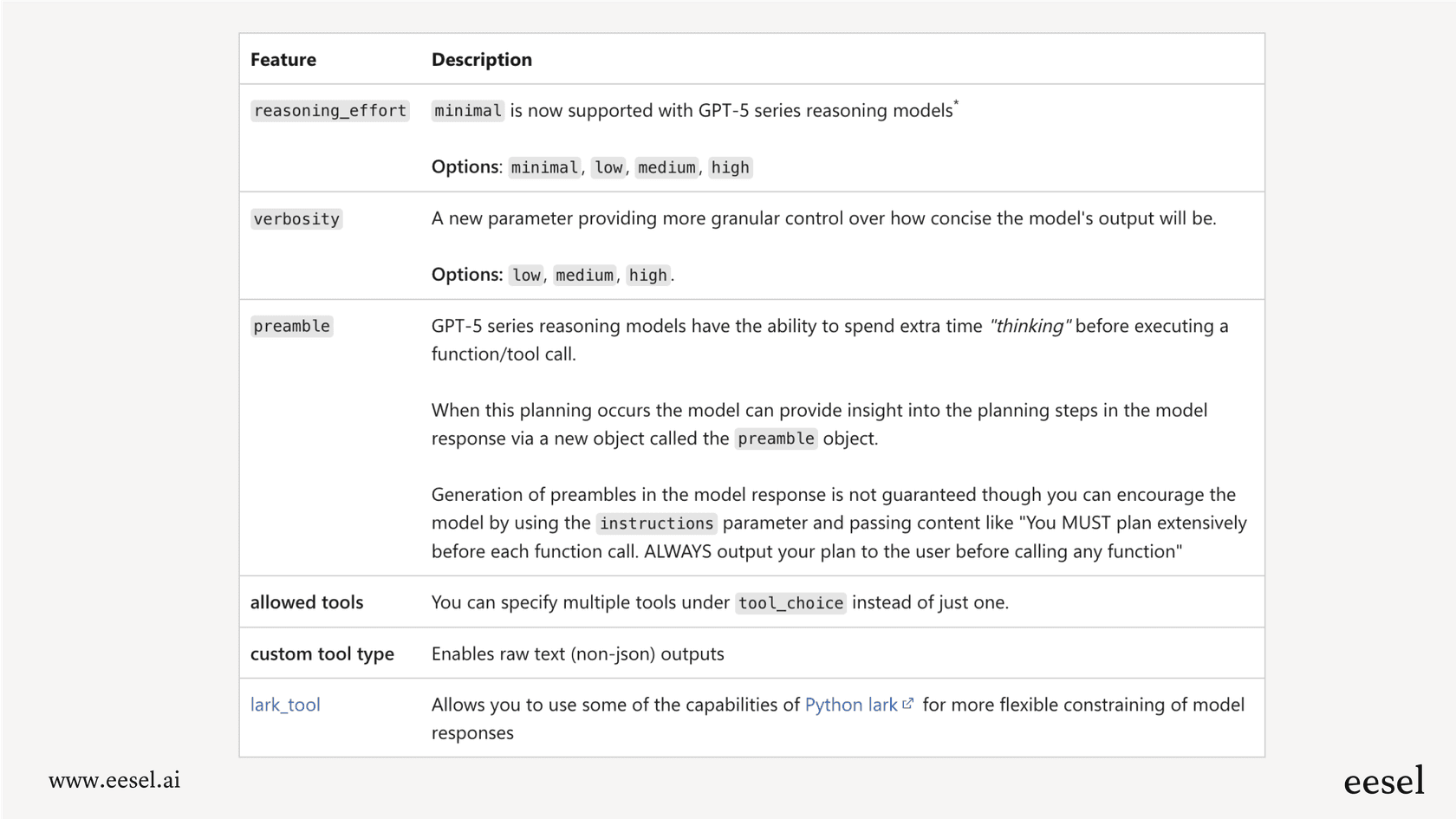Screen dimensions: 1456x819
Task: Click the instructions parameter badge in preamble description
Action: [x=655, y=523]
